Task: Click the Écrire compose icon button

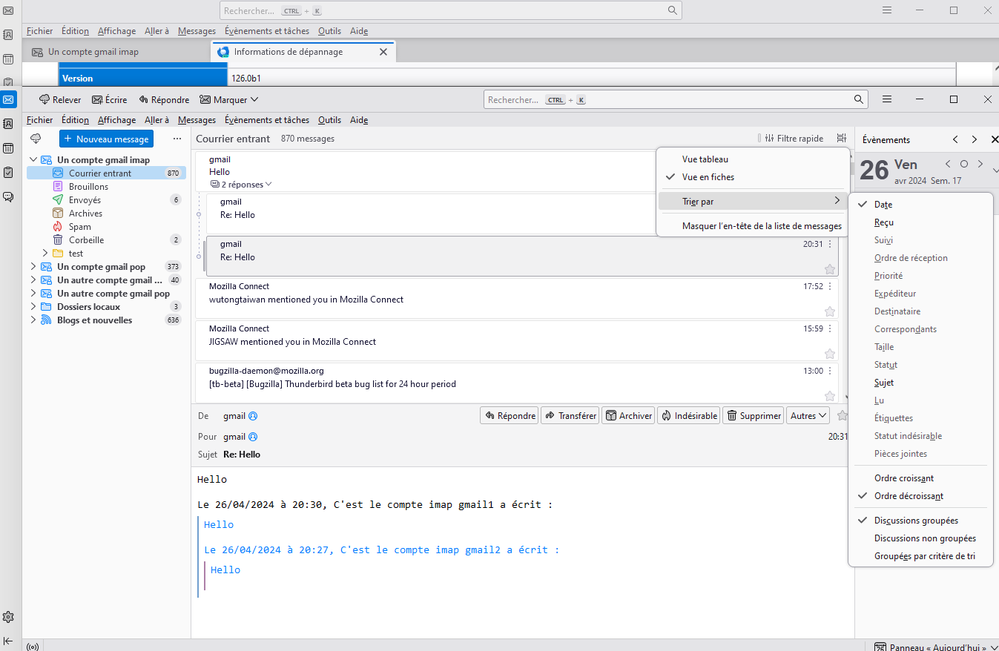Action: pos(109,100)
